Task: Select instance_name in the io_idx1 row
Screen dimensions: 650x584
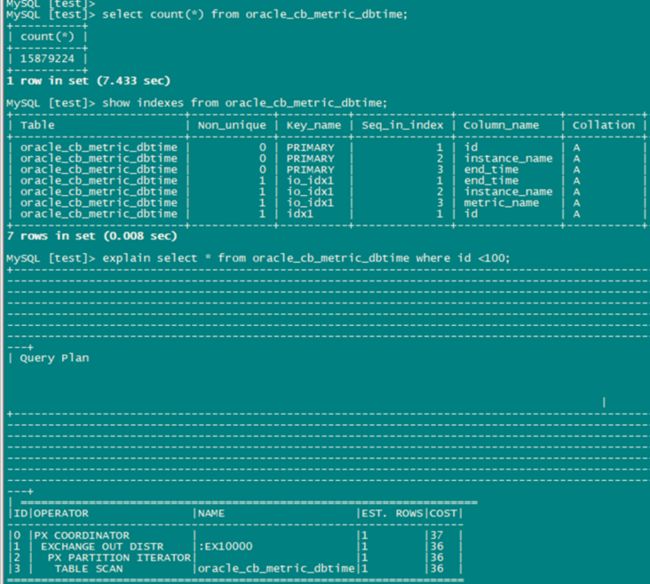Action: coord(508,191)
